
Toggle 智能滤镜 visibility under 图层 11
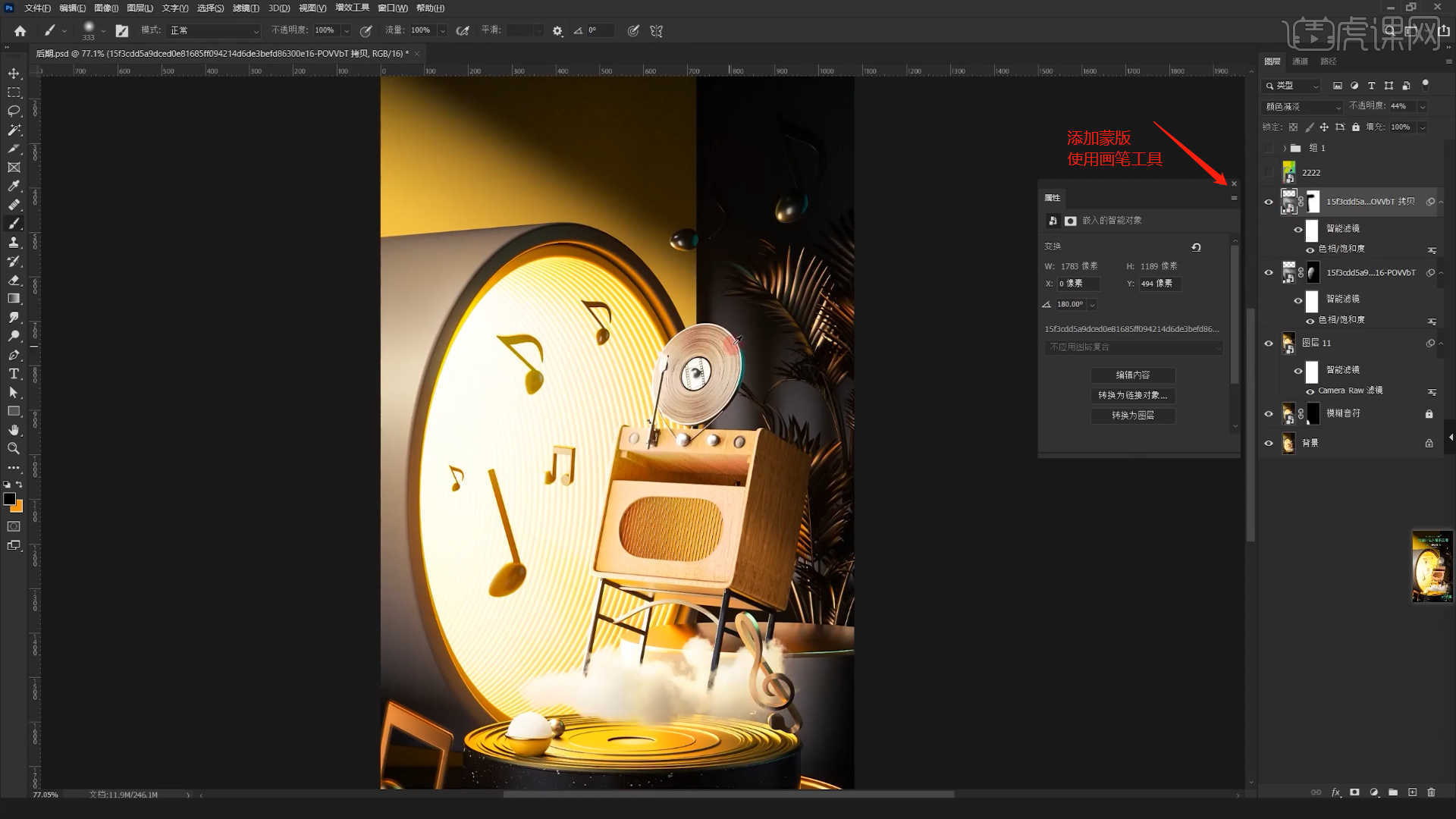(x=1298, y=371)
